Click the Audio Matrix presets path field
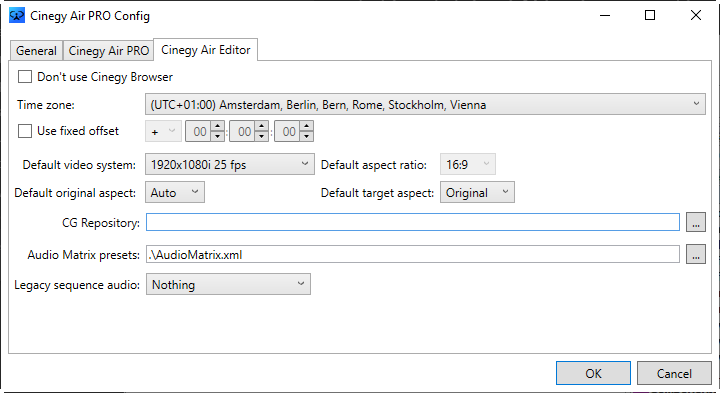 click(x=413, y=254)
